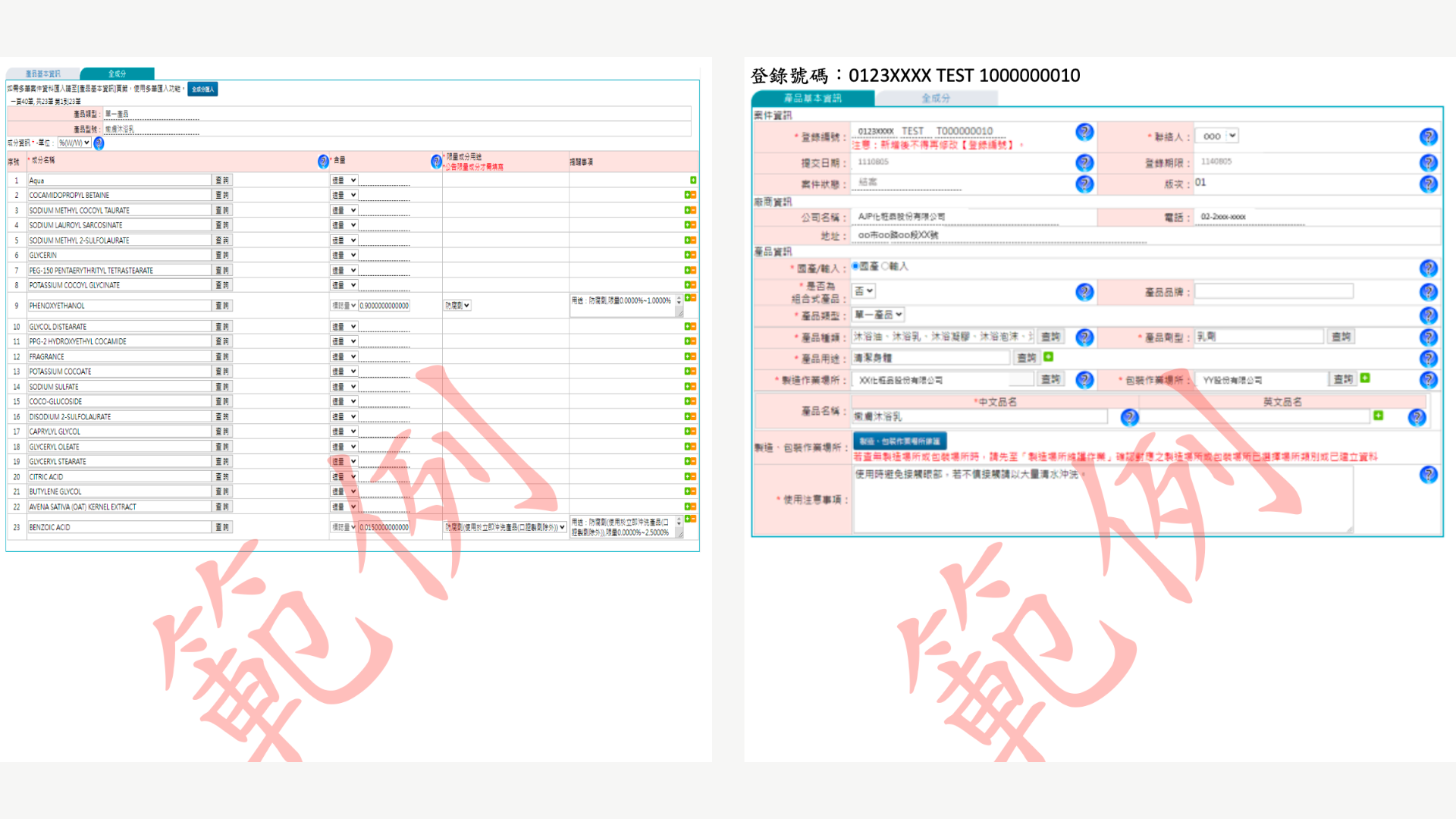
Task: Open help icon in ingredient name 成分名稱 header
Action: [323, 162]
